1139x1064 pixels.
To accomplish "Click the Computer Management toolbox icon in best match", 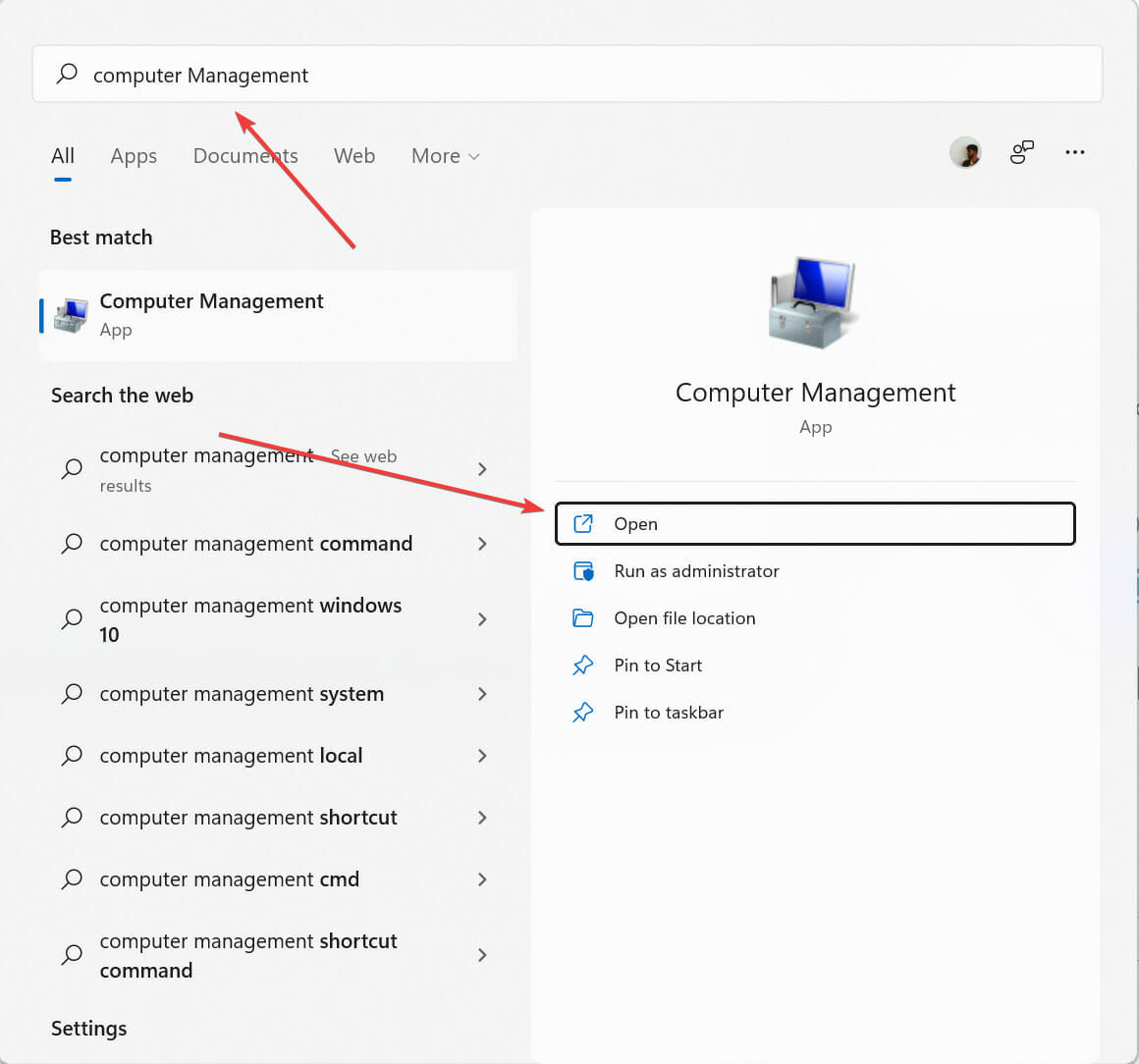I will (71, 316).
